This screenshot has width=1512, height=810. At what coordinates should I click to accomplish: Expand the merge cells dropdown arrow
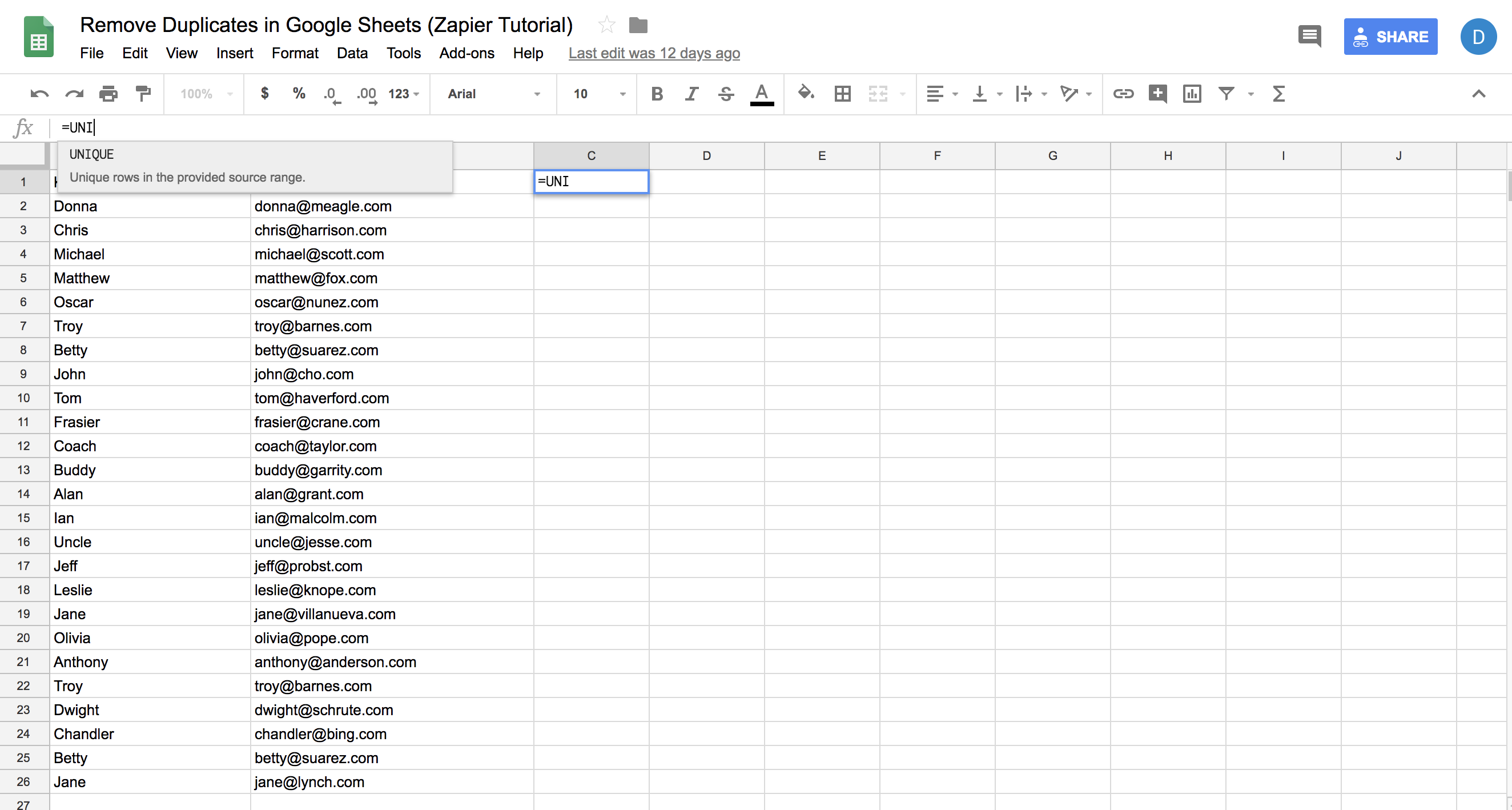pyautogui.click(x=903, y=94)
